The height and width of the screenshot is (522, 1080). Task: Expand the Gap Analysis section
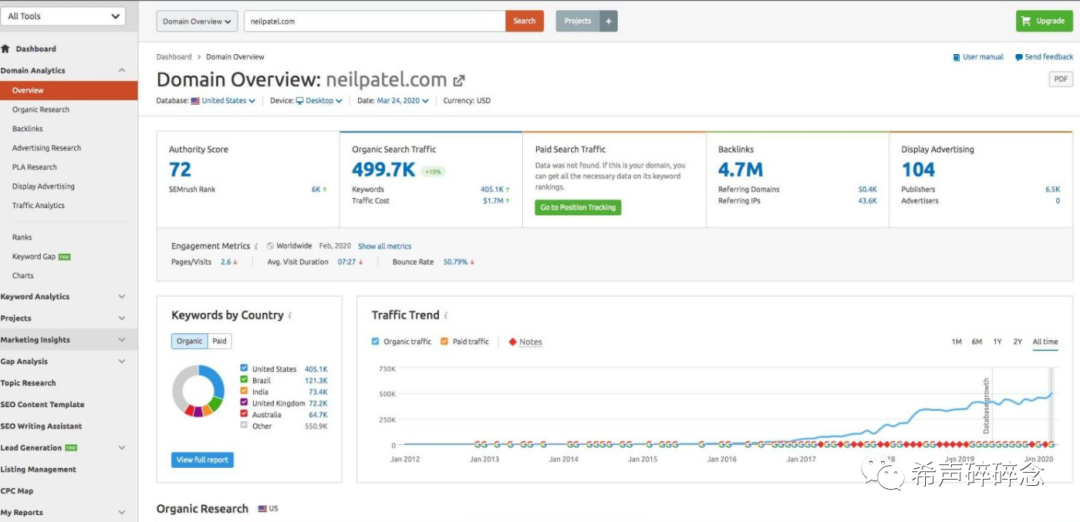pos(122,362)
